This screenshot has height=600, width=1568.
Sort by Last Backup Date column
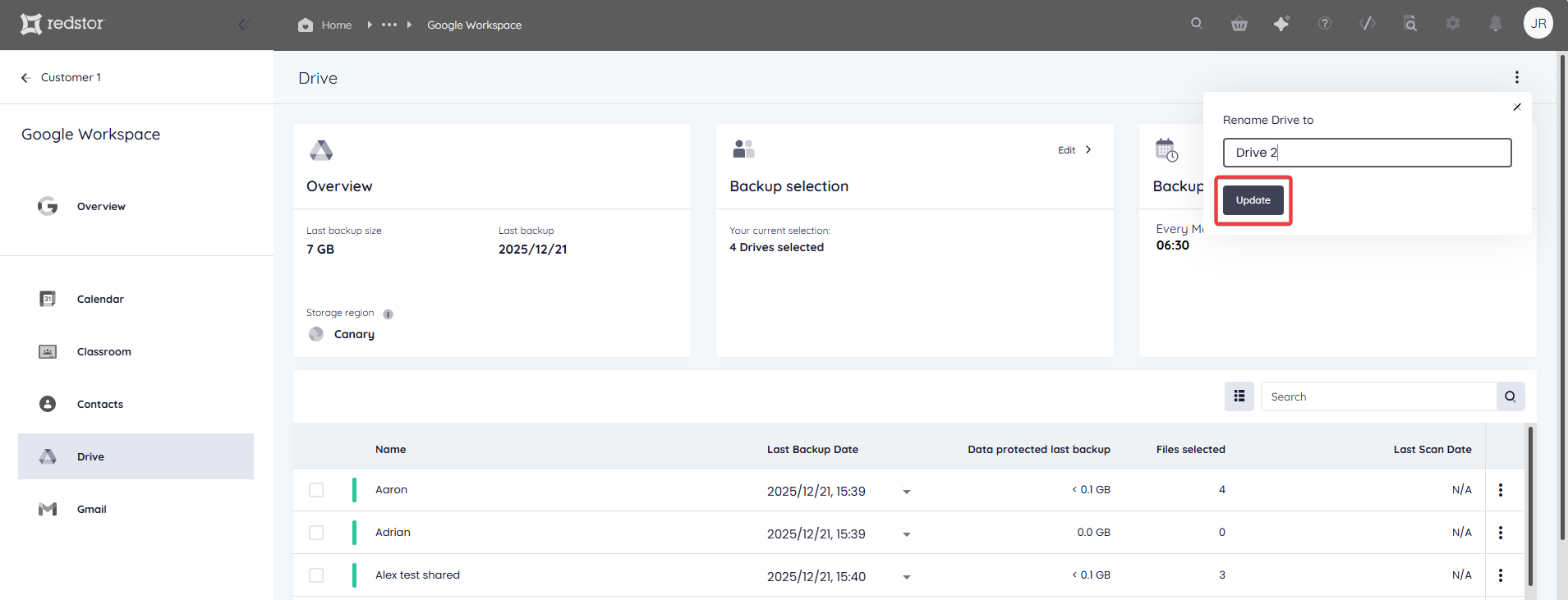point(812,449)
